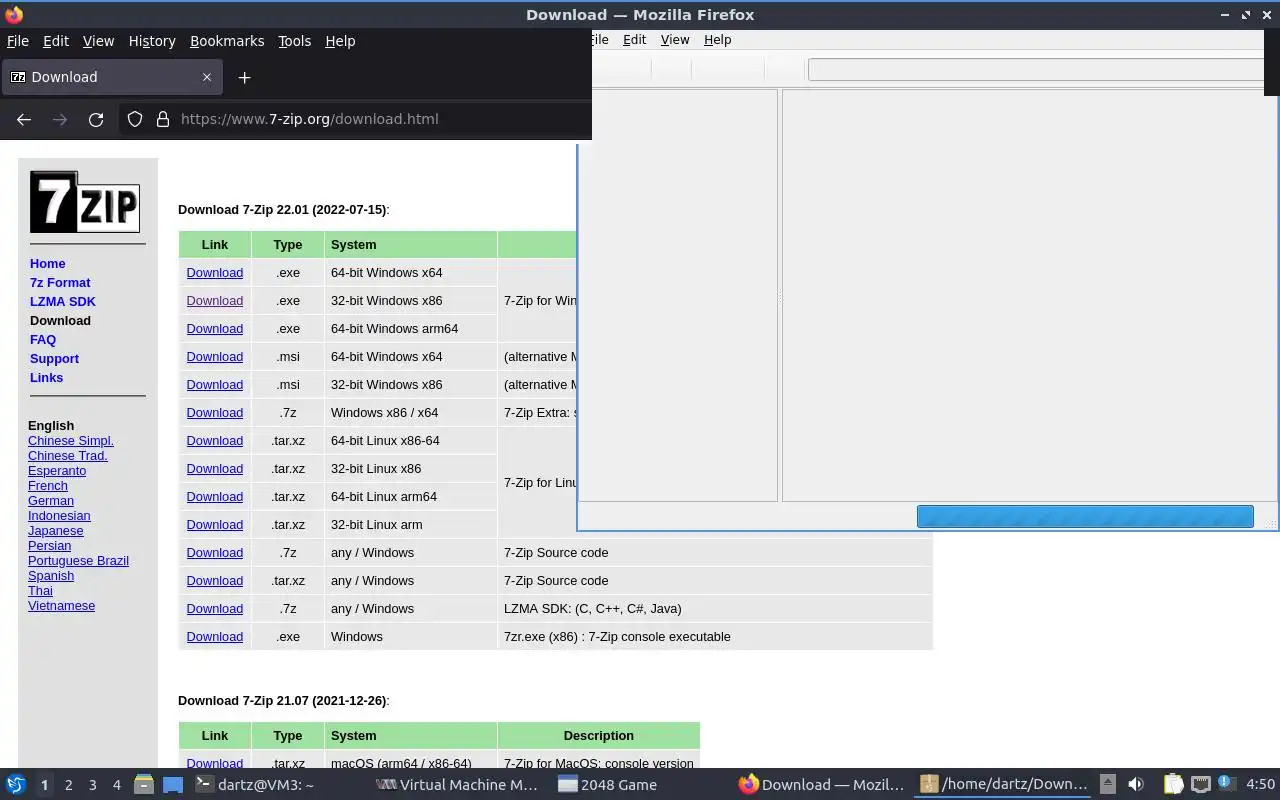Go back one page in Firefox
The height and width of the screenshot is (800, 1280).
pyautogui.click(x=24, y=119)
